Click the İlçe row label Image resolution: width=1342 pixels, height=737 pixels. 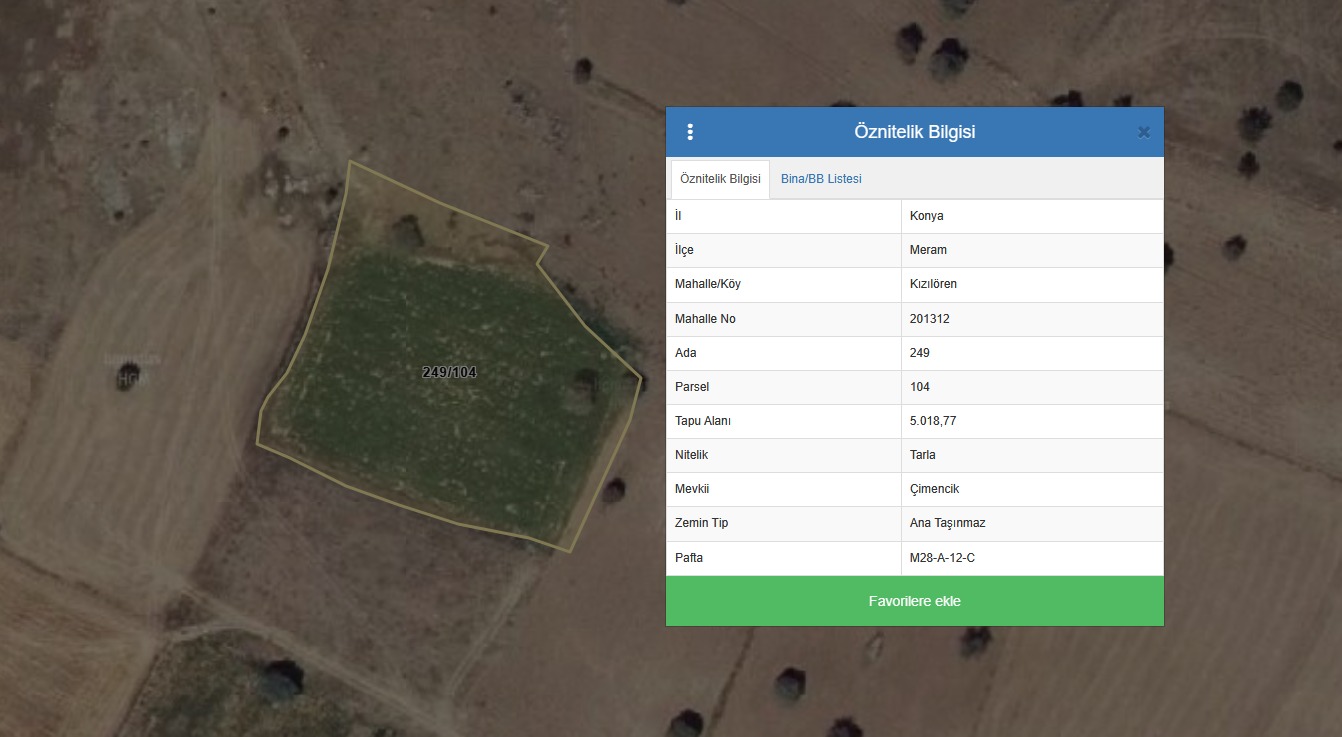tap(684, 250)
